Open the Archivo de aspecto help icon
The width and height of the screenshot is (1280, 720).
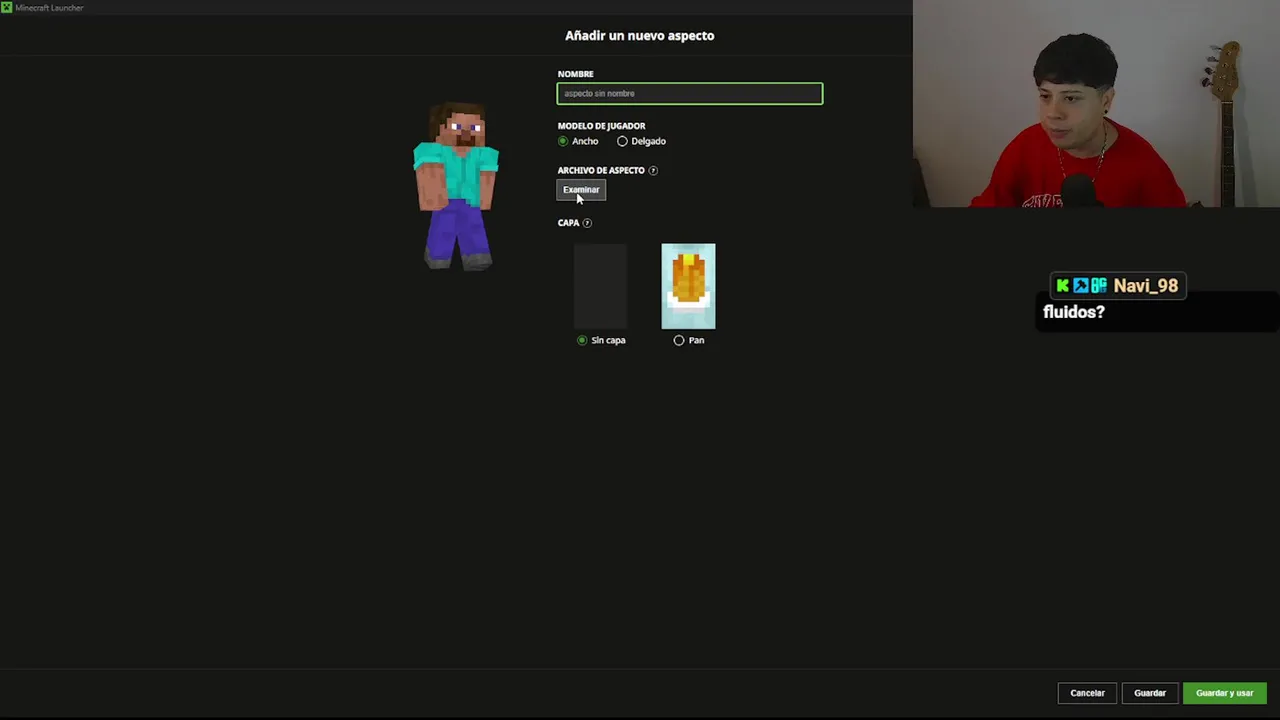pos(653,170)
